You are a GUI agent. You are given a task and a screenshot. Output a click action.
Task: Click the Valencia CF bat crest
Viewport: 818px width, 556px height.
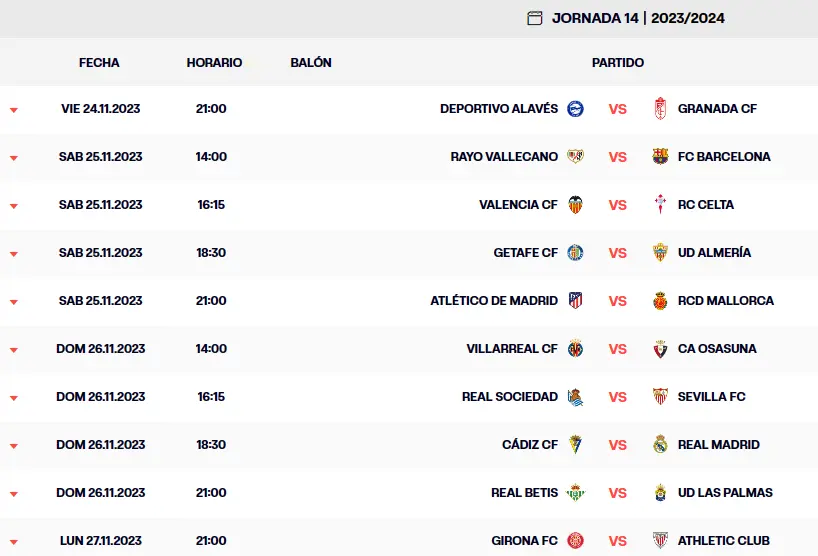(x=575, y=204)
